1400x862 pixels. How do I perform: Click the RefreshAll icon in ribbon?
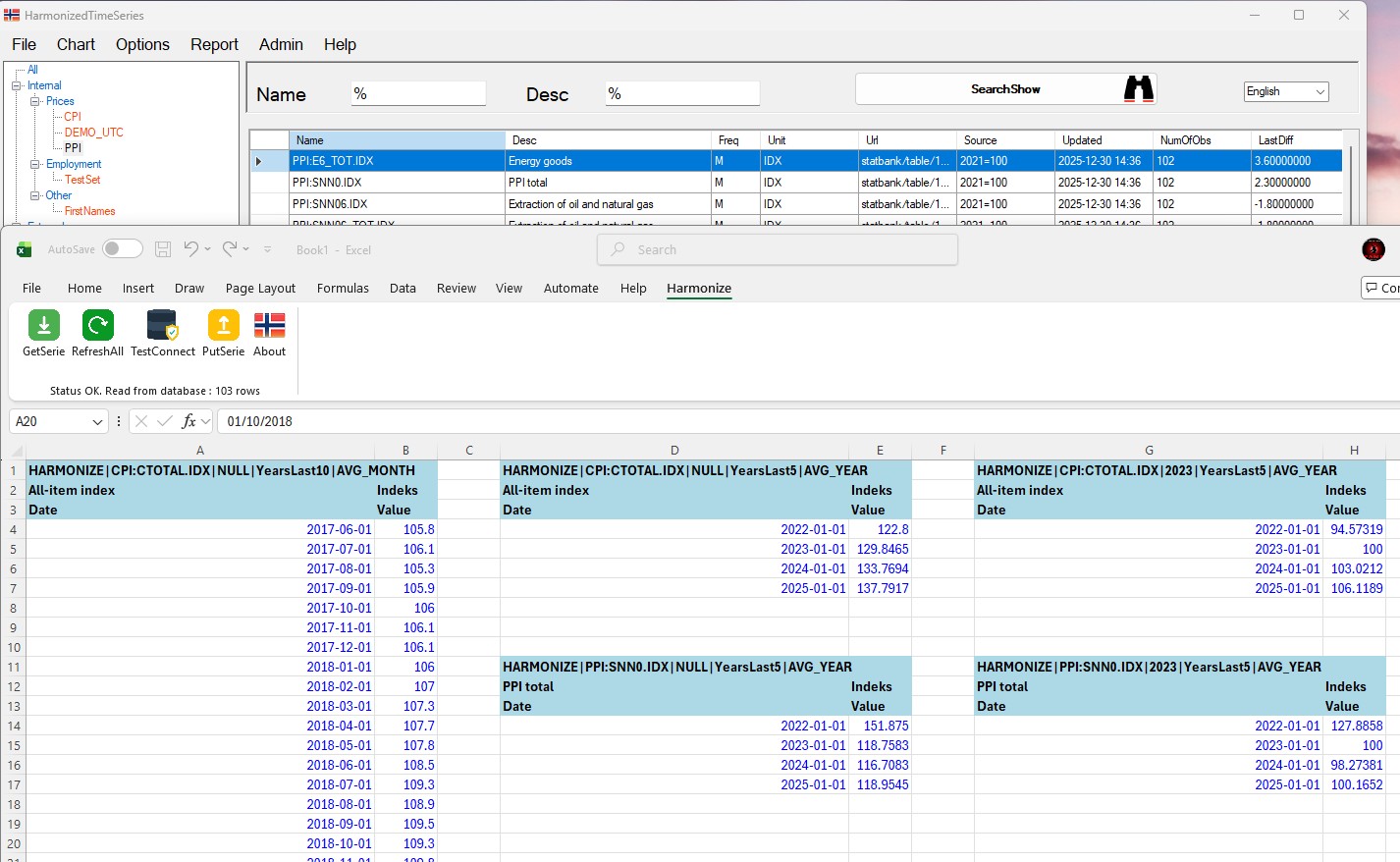coord(97,325)
